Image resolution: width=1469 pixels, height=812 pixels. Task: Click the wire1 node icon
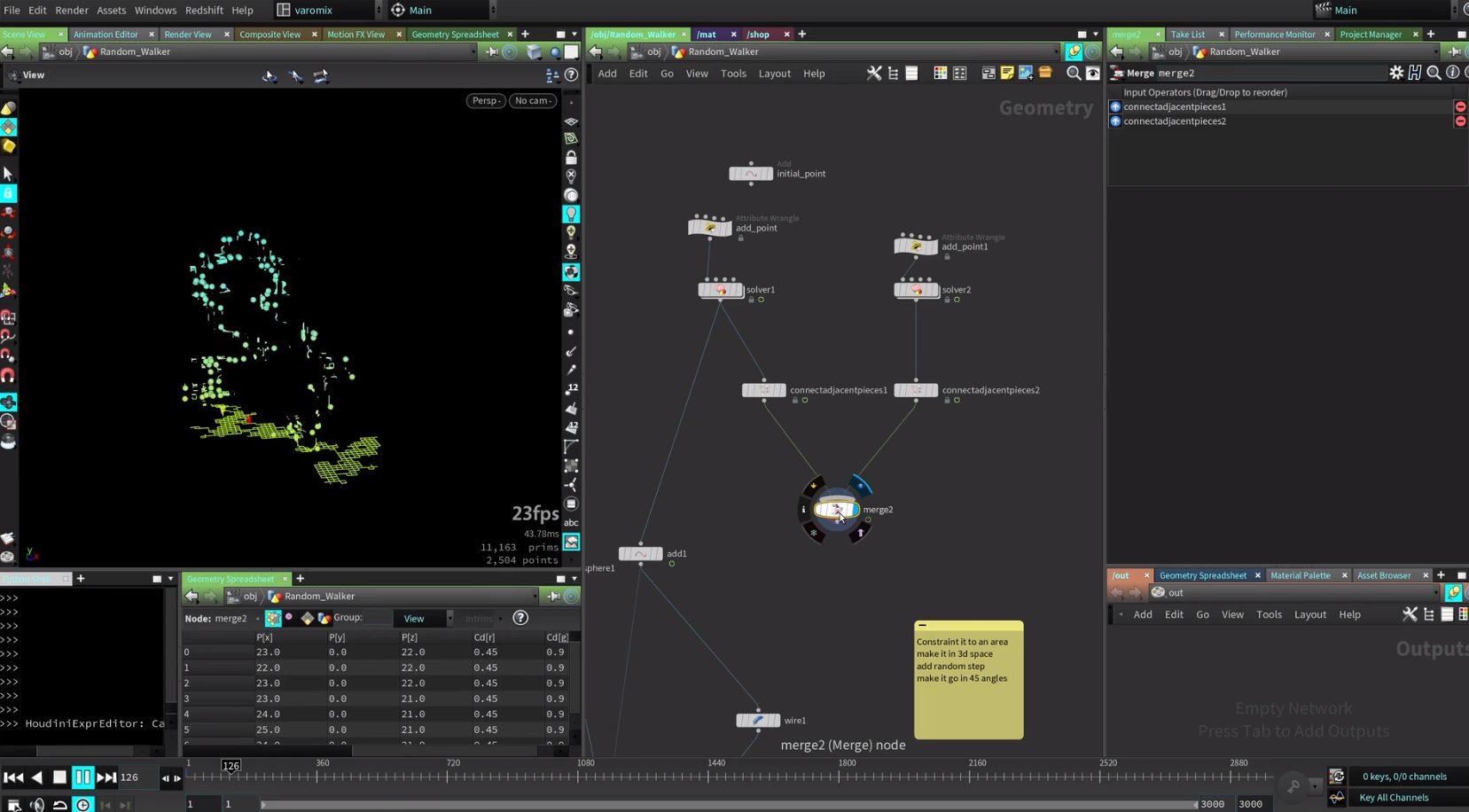(x=757, y=721)
